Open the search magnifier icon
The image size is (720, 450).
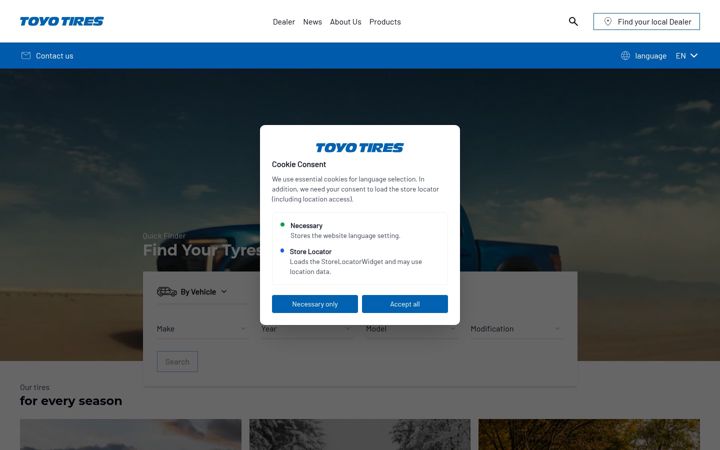pos(573,21)
